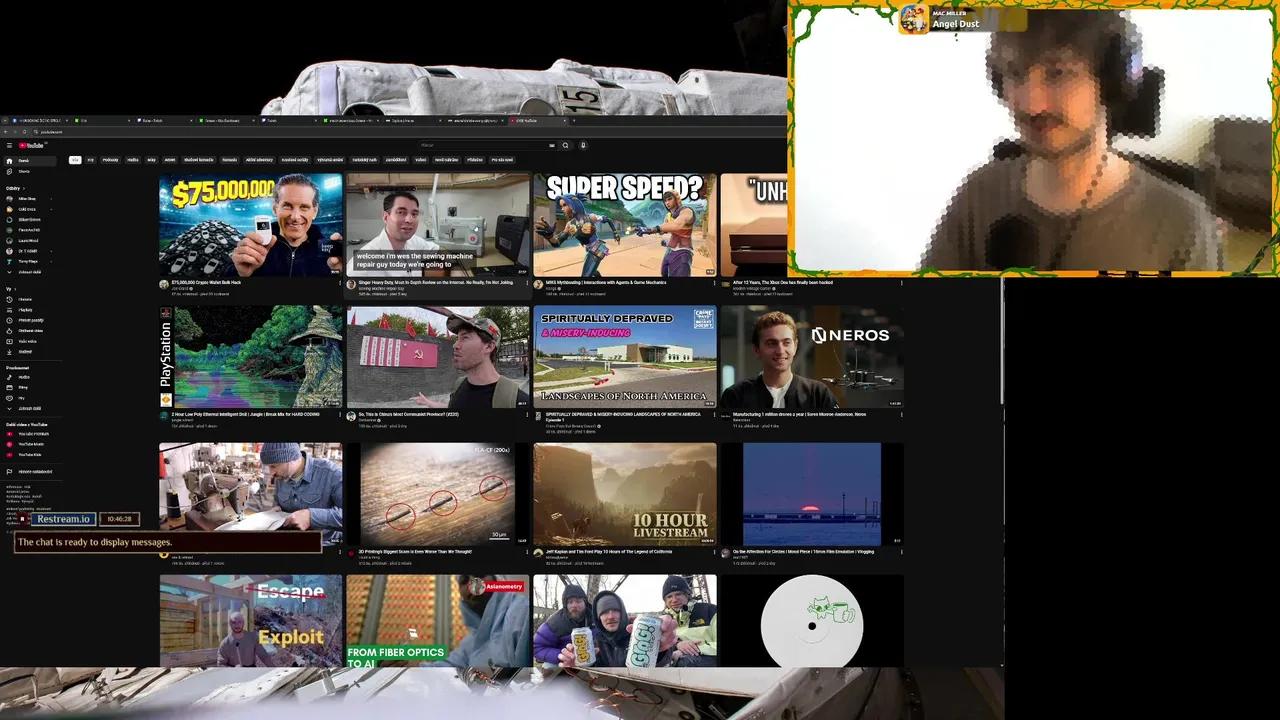Click the on-screen keyboard icon in search box
Image resolution: width=1280 pixels, height=720 pixels.
tap(551, 145)
